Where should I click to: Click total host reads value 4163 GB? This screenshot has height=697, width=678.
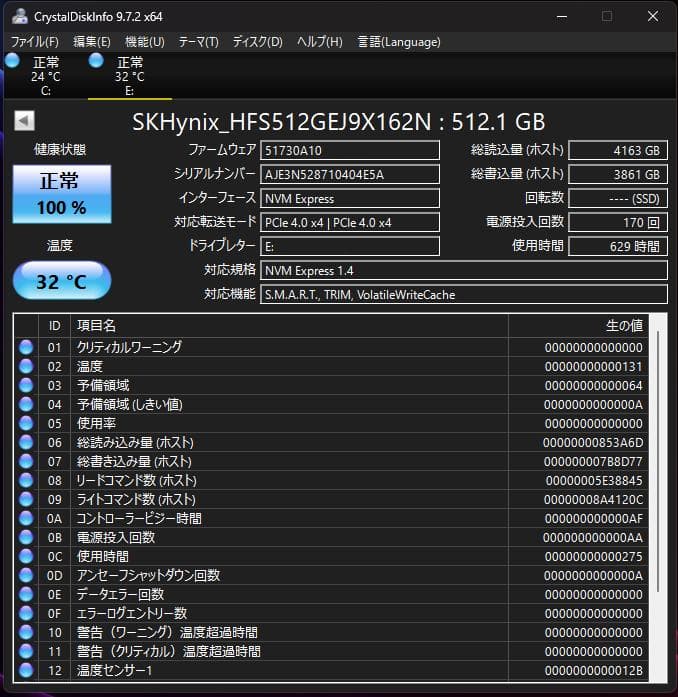[x=618, y=150]
